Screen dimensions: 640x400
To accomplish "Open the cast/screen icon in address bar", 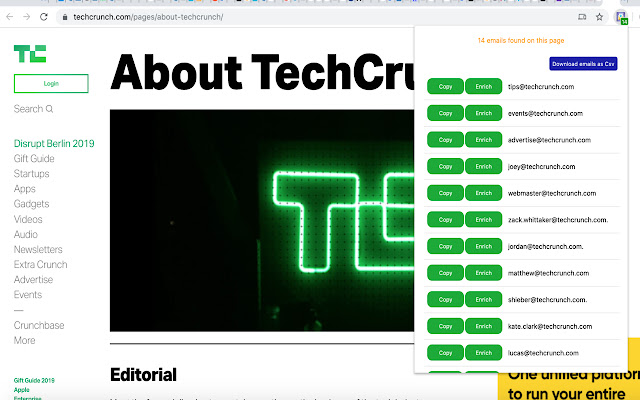I will coord(582,17).
